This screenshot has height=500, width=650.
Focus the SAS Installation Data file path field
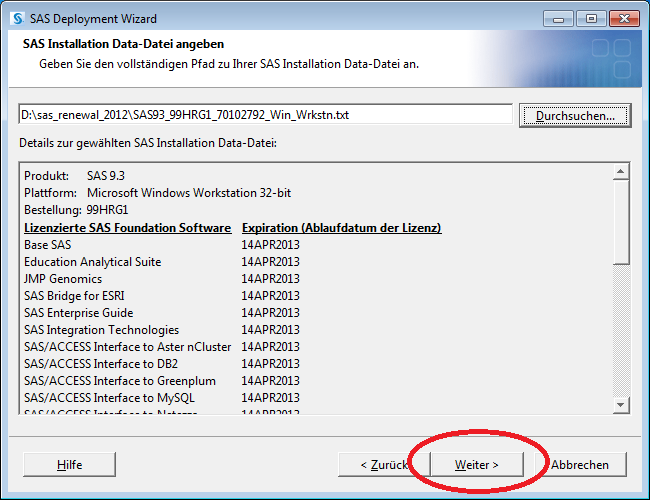click(x=265, y=114)
